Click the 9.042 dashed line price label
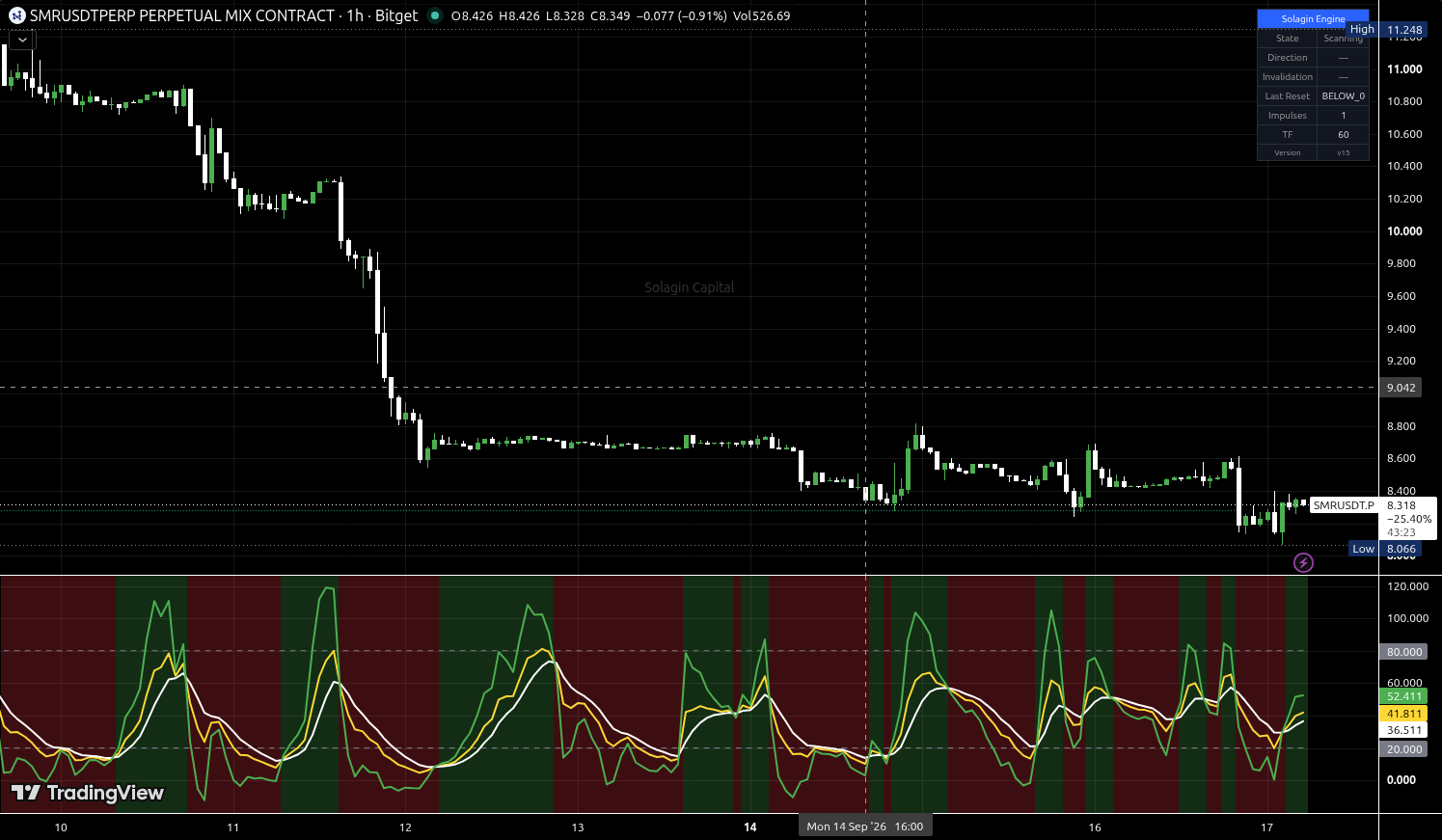This screenshot has width=1442, height=840. click(x=1401, y=388)
